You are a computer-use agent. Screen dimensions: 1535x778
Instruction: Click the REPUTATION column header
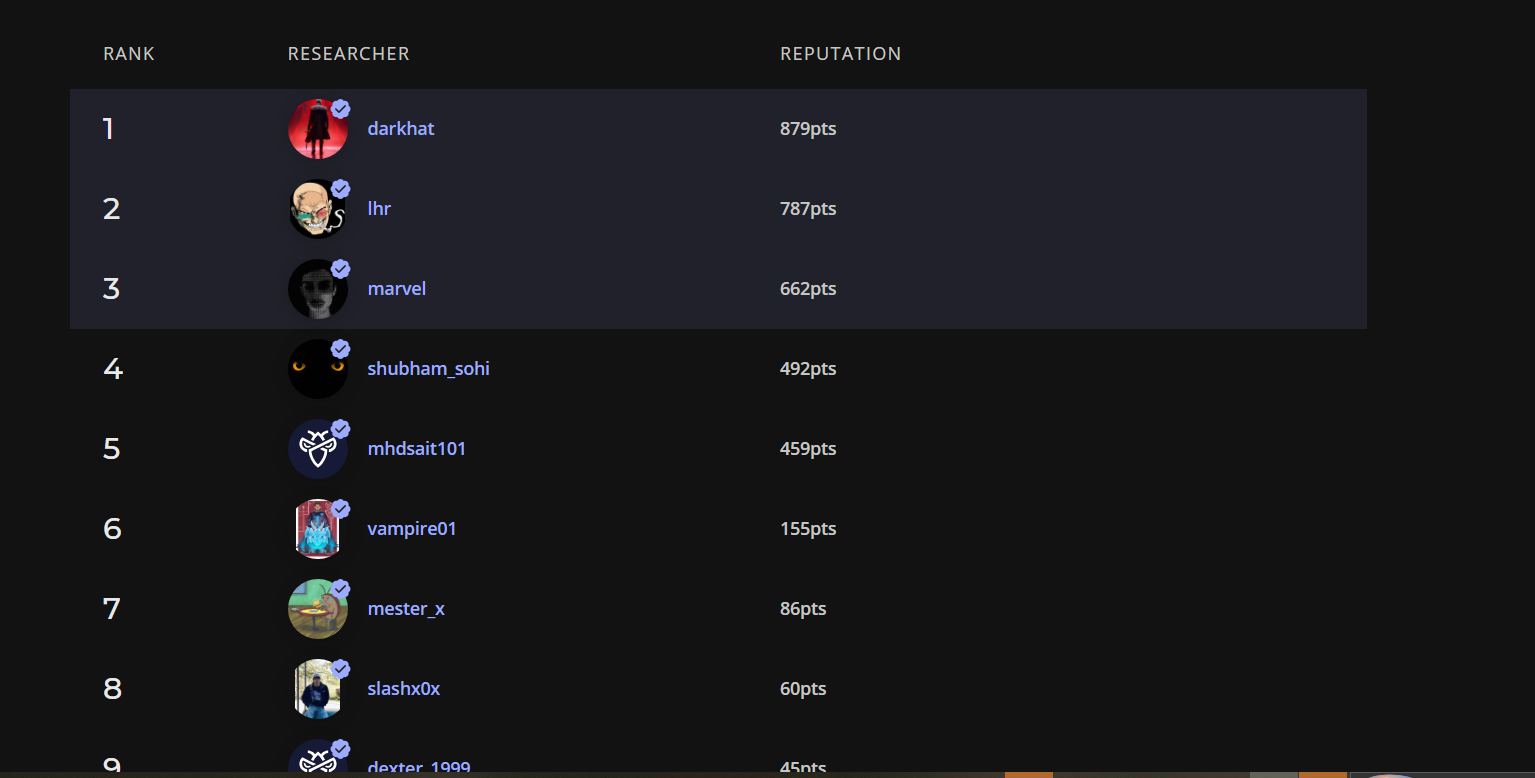[840, 54]
